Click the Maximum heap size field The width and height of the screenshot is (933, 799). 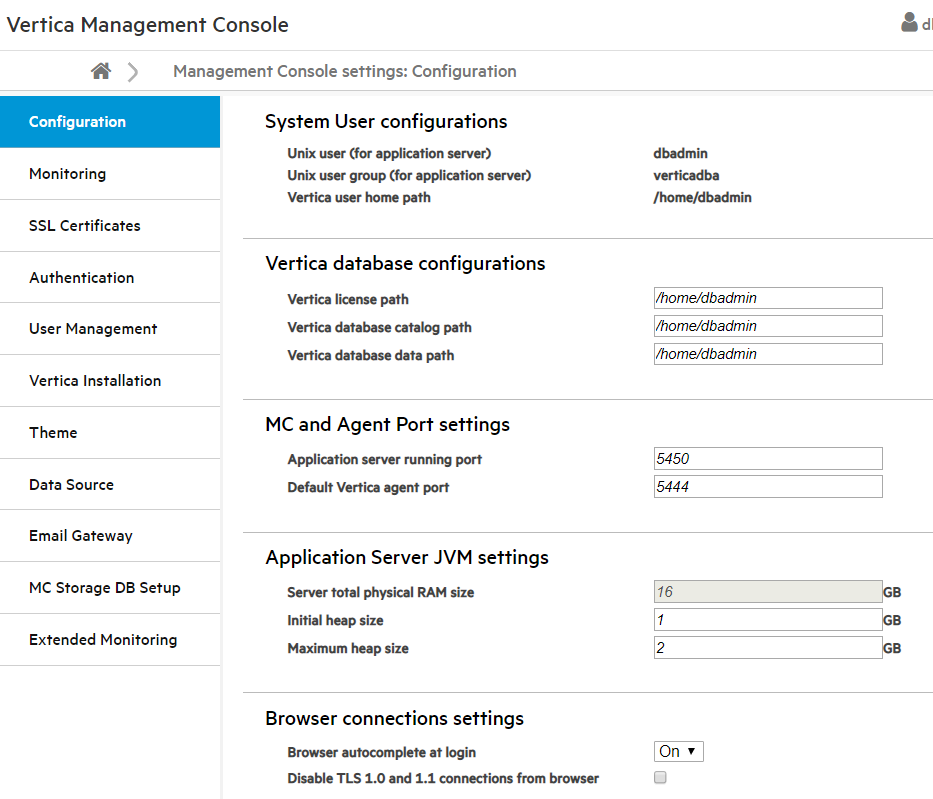point(768,648)
